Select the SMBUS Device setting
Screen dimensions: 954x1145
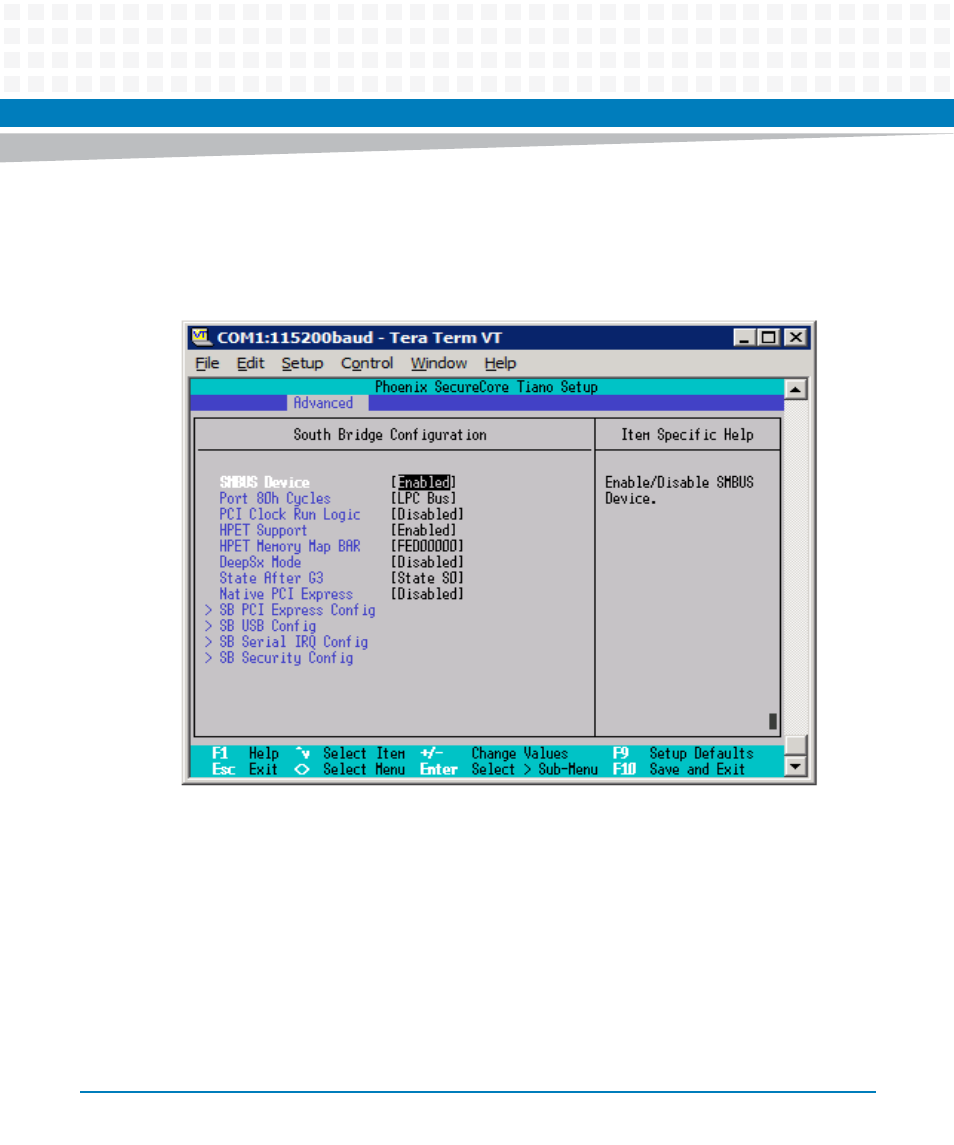pyautogui.click(x=264, y=483)
